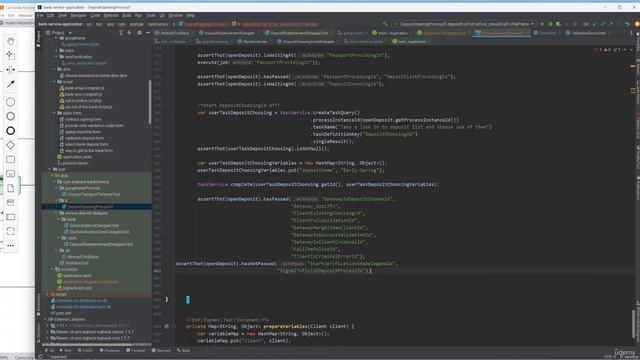This screenshot has height=360, width=640.
Task: Open Project panel gear options
Action: coord(139,33)
